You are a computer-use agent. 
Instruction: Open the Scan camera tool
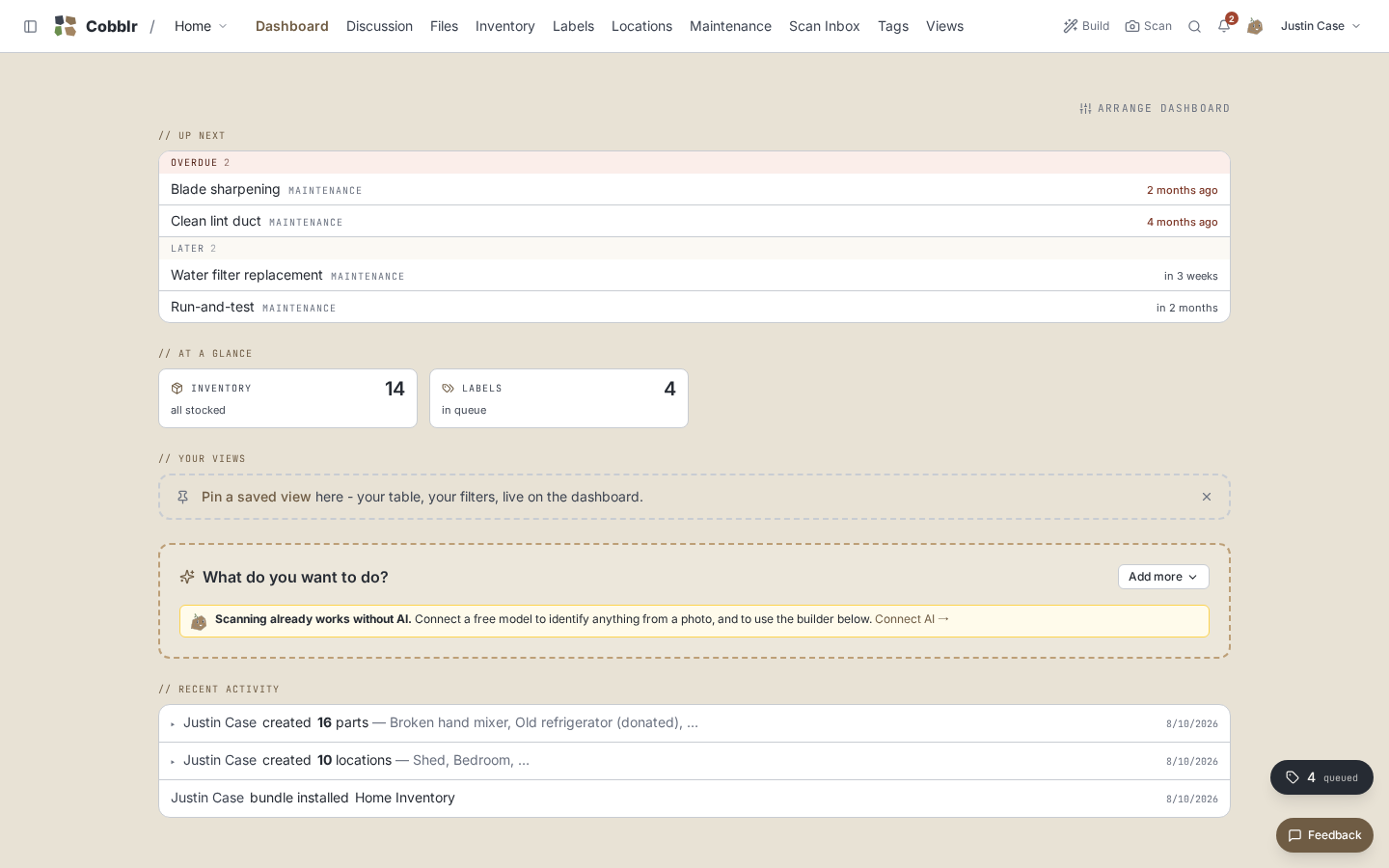pos(1148,26)
